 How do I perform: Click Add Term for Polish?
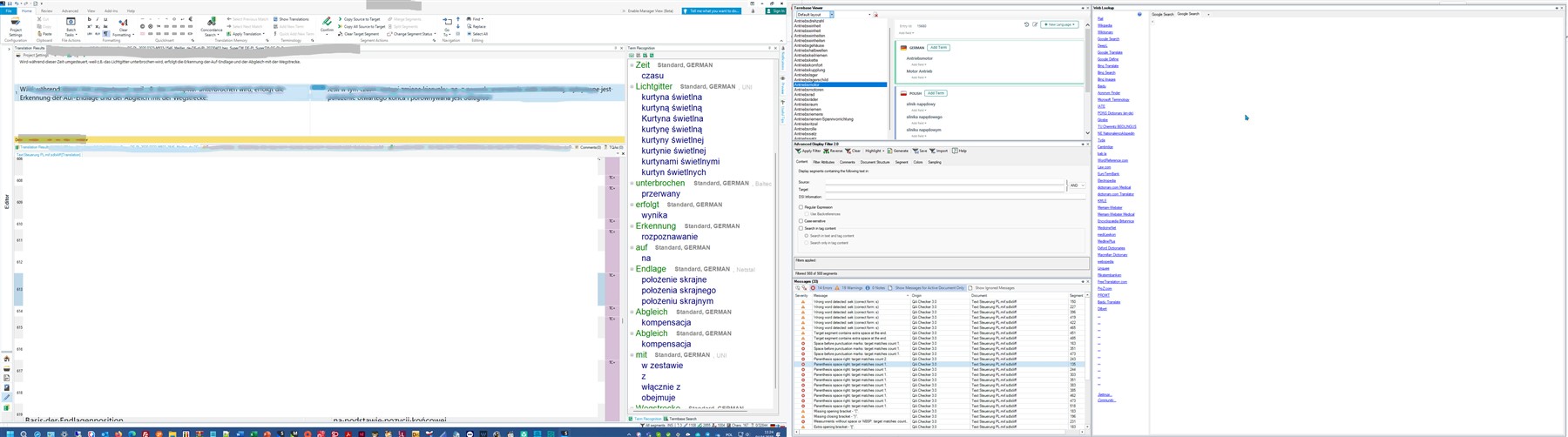(x=936, y=93)
